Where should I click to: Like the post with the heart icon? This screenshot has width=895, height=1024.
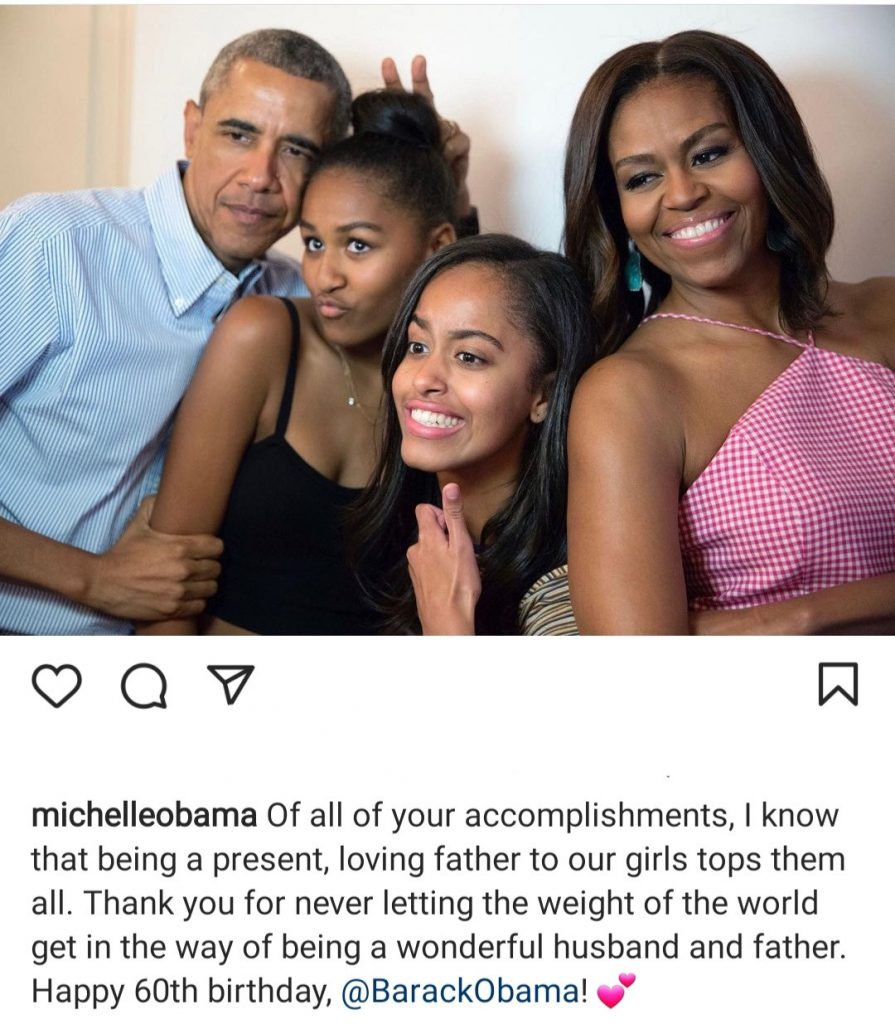tap(57, 684)
